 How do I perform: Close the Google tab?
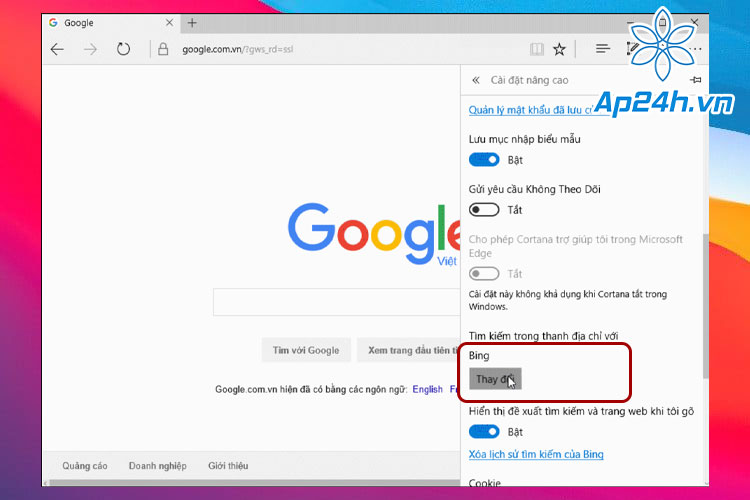(x=169, y=22)
